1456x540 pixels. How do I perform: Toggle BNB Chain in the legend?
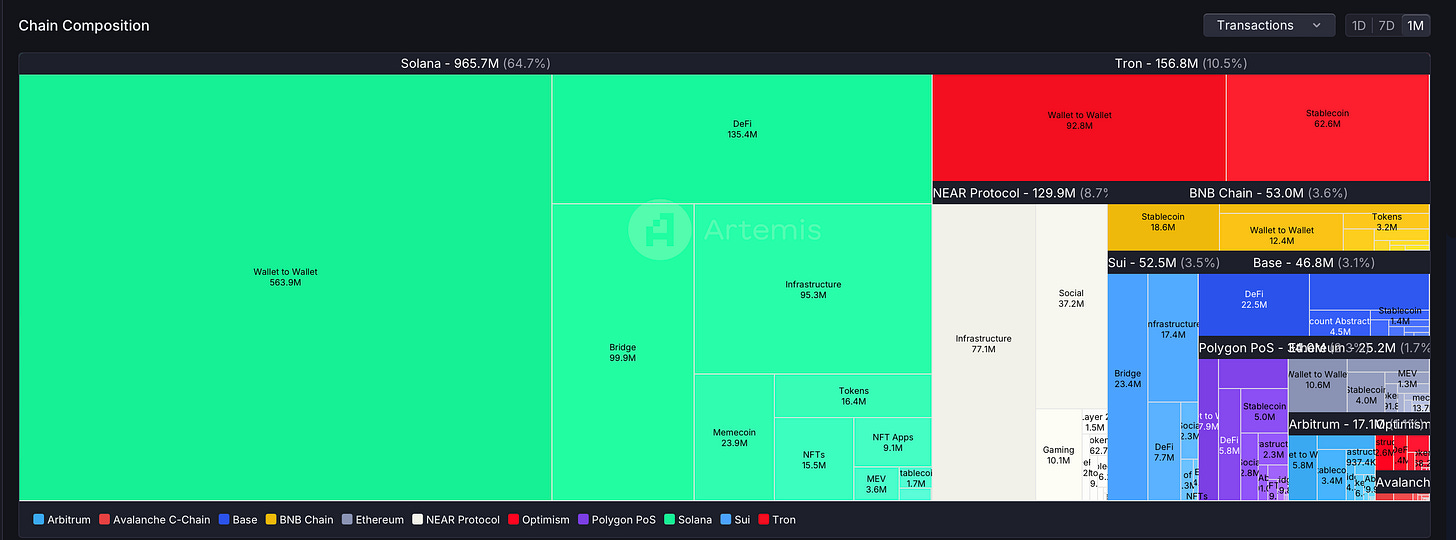[x=299, y=520]
